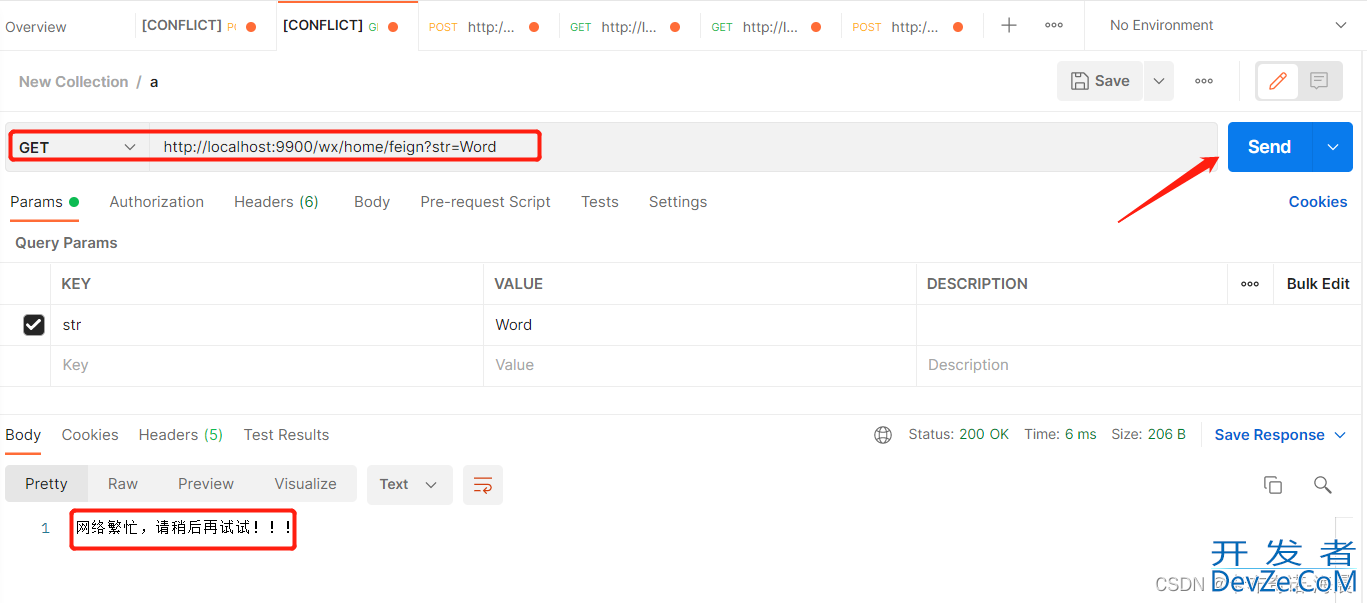This screenshot has width=1367, height=603.
Task: Switch to the Tests tab
Action: pyautogui.click(x=600, y=202)
